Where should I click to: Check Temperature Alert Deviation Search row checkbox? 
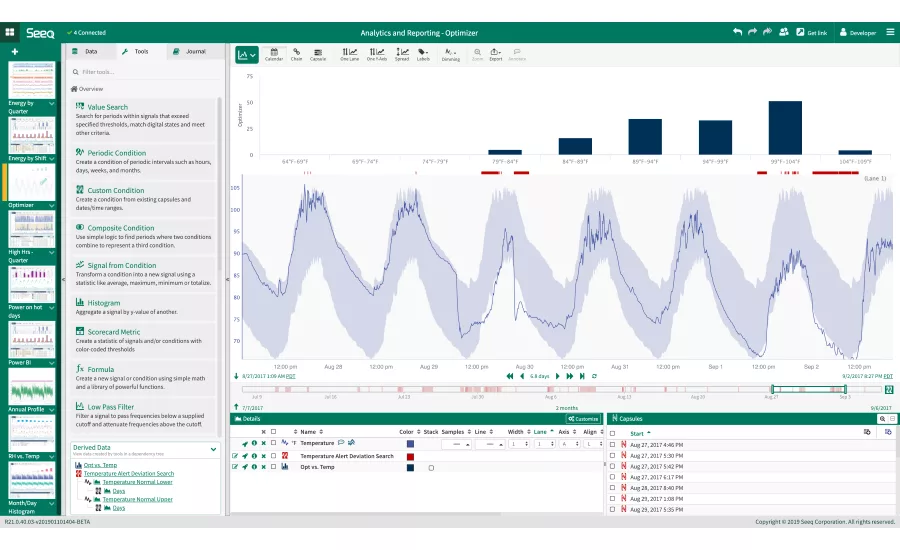pyautogui.click(x=273, y=455)
